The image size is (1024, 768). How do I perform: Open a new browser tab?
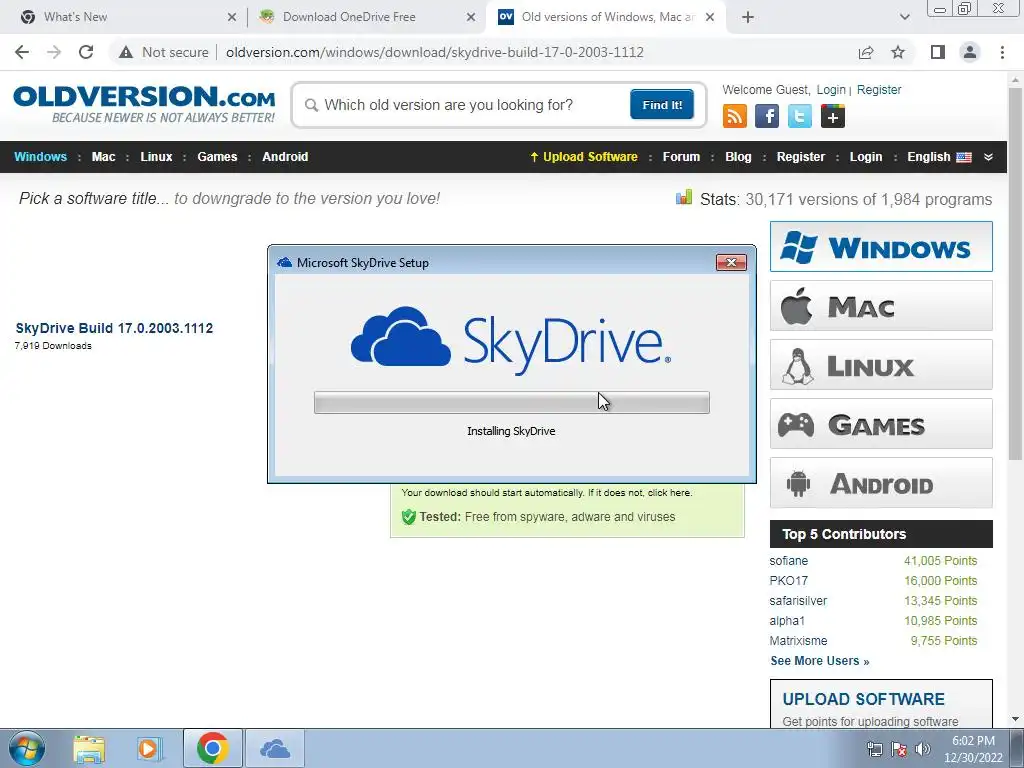click(748, 17)
